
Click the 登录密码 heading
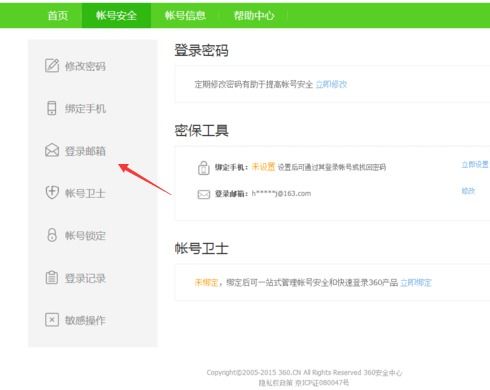point(201,51)
